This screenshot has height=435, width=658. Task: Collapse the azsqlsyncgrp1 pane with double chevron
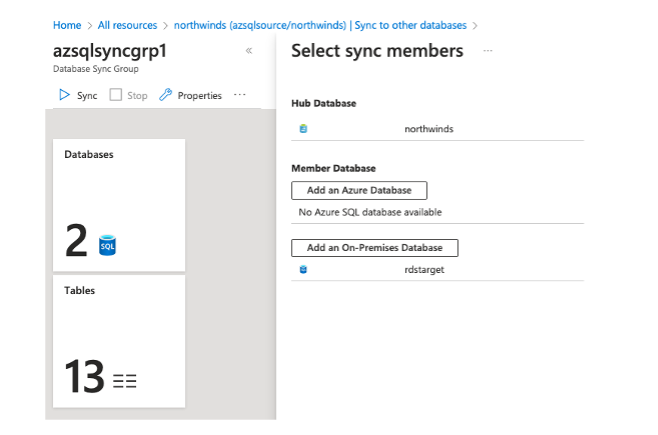[249, 51]
